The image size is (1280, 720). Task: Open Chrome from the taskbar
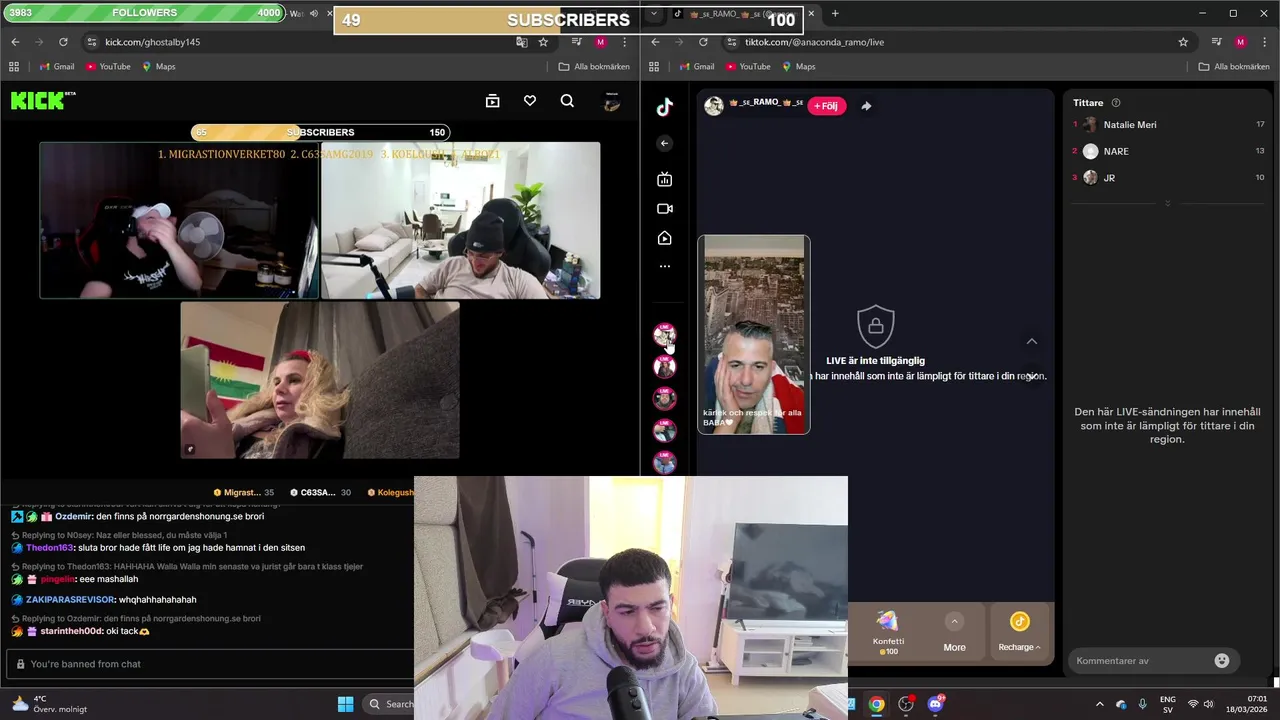(x=876, y=704)
